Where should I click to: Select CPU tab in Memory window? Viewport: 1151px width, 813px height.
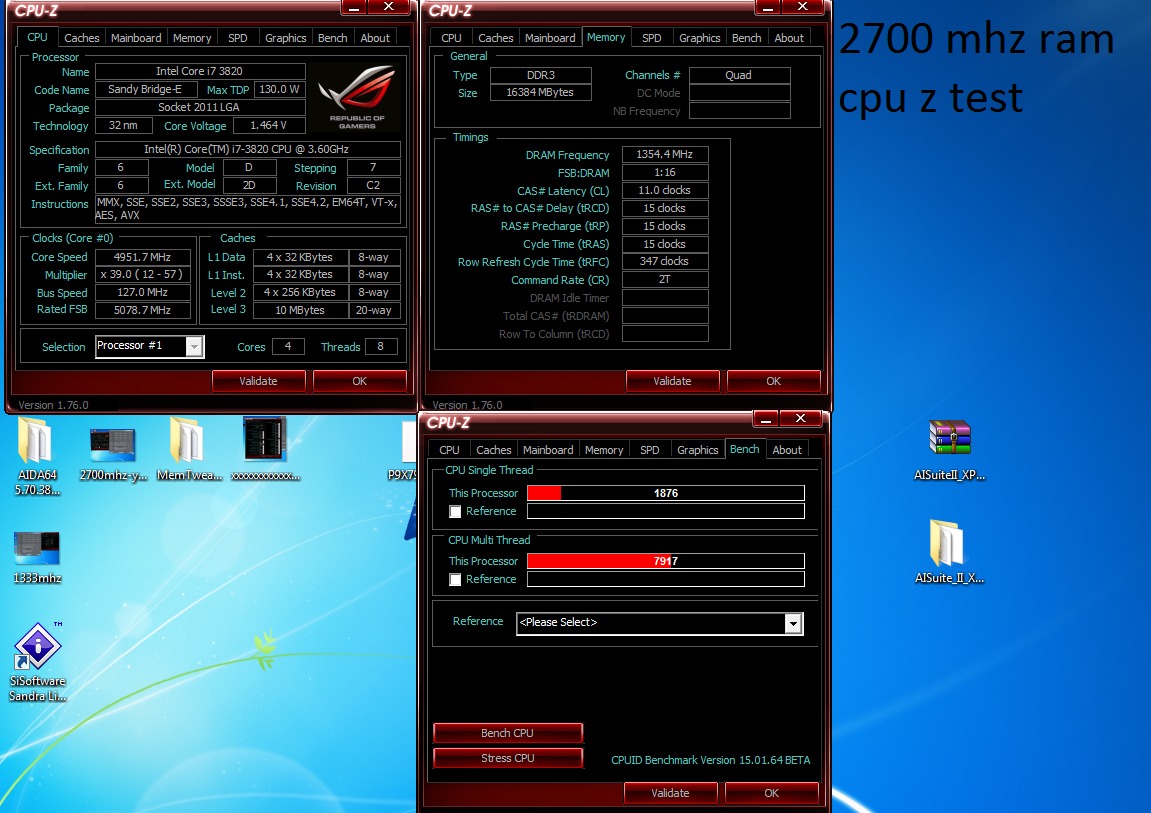451,38
